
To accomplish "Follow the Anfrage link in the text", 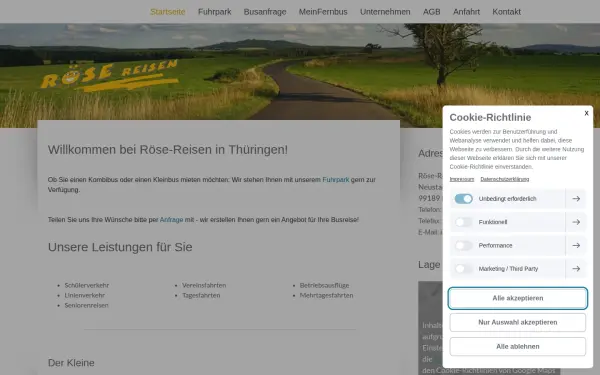I will click(171, 220).
